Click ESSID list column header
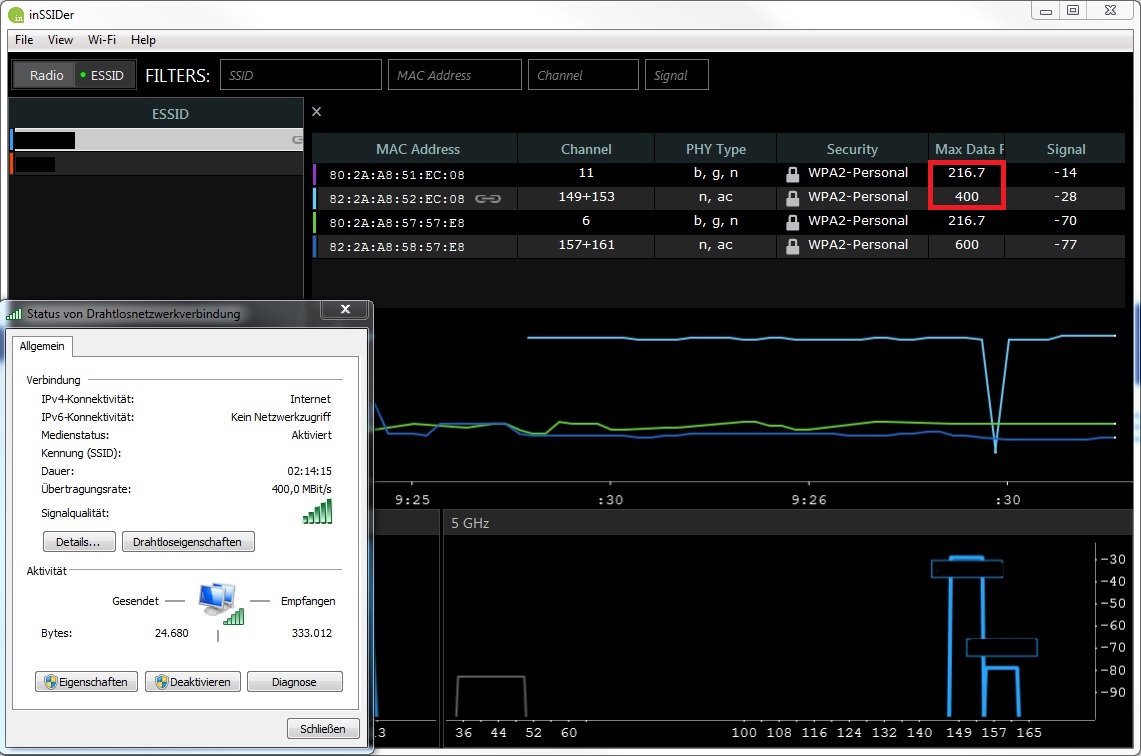The width and height of the screenshot is (1141, 756). pos(156,114)
